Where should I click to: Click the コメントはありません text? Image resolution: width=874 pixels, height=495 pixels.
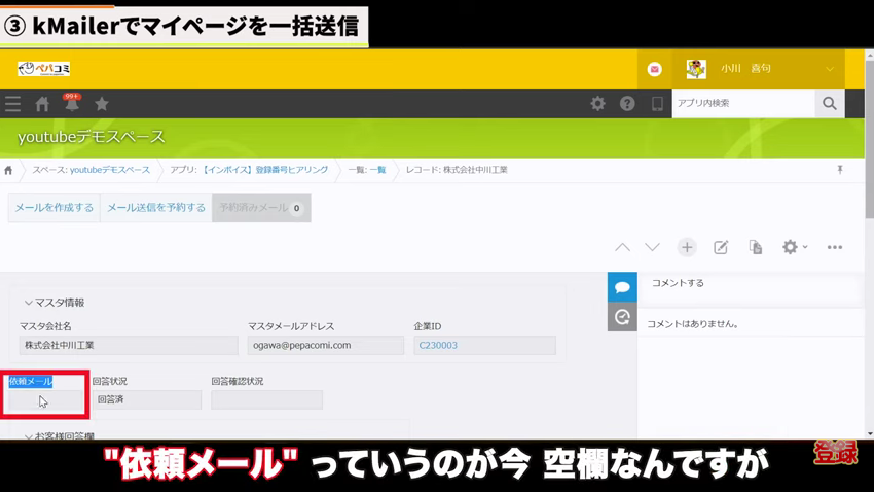(692, 324)
